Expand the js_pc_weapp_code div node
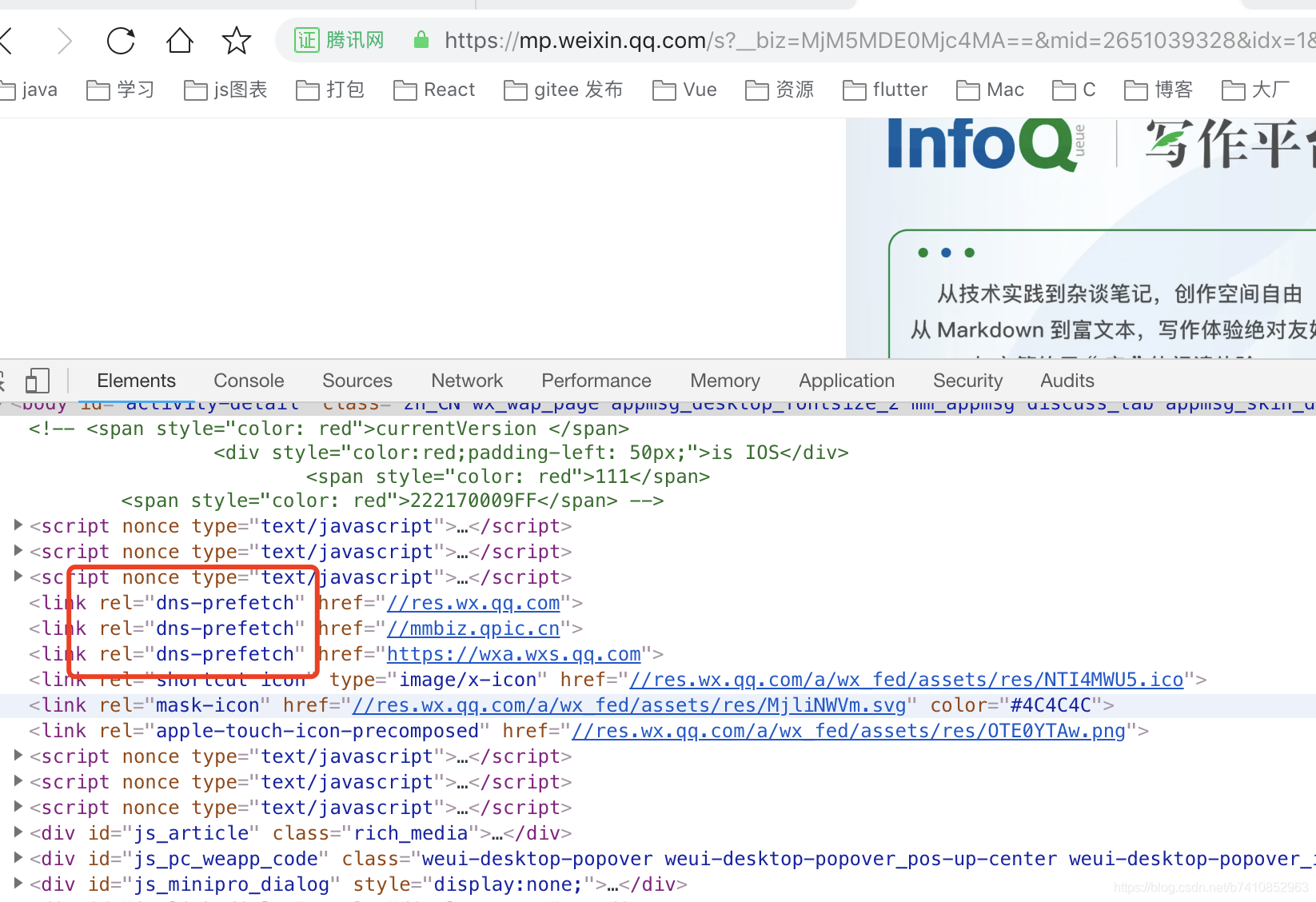The height and width of the screenshot is (902, 1316). pyautogui.click(x=18, y=858)
